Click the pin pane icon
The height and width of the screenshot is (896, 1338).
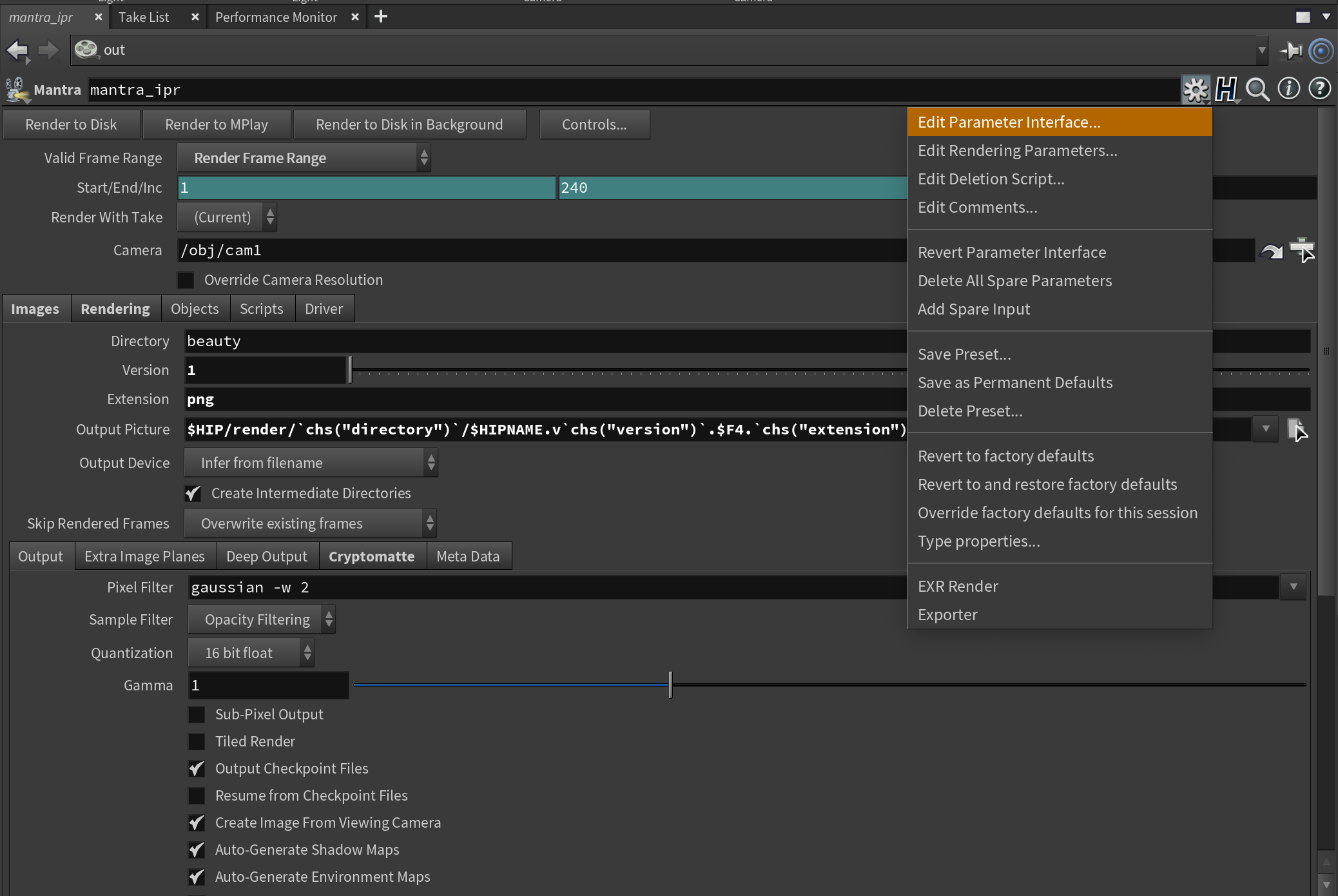point(1291,50)
